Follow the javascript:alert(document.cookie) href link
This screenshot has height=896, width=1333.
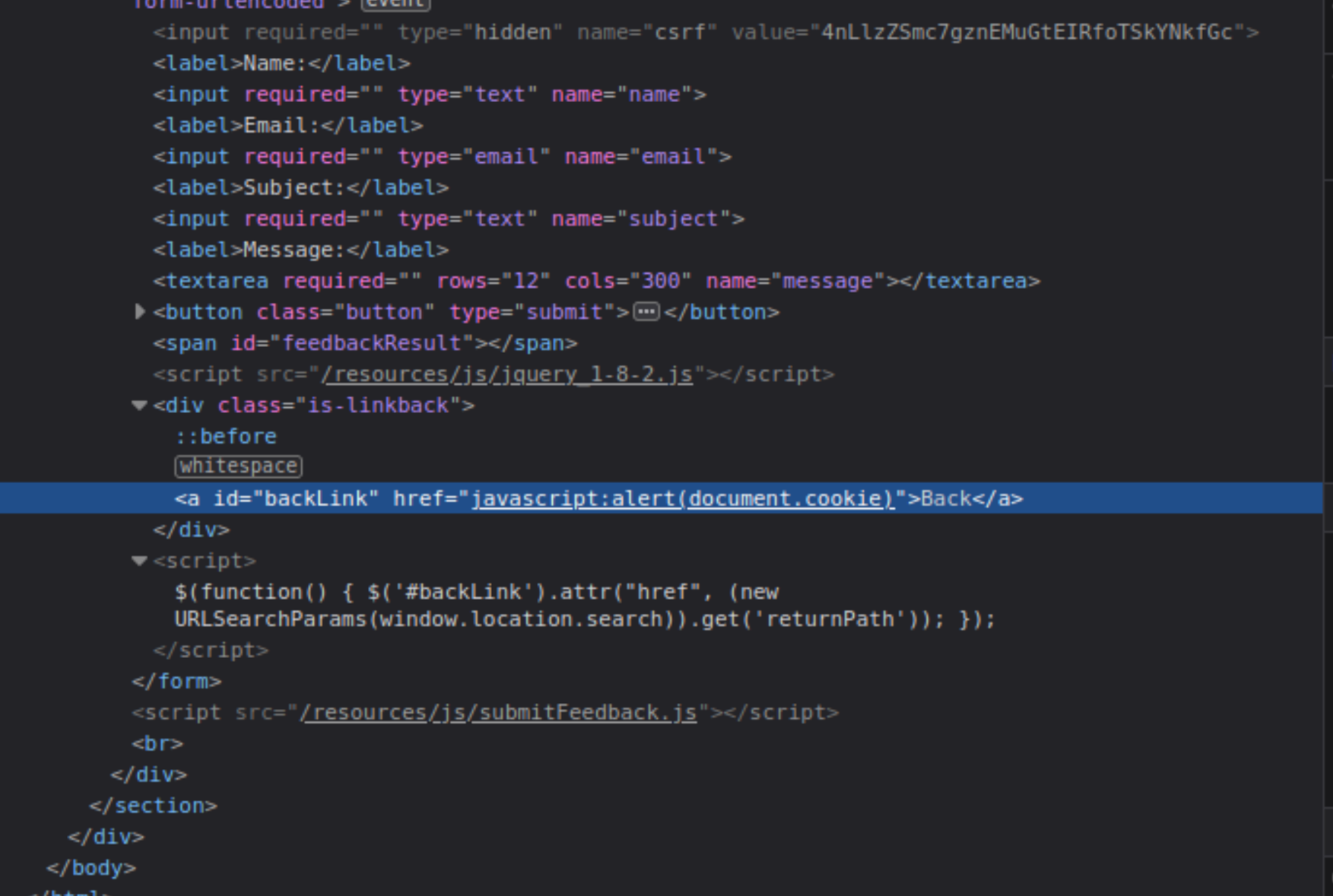click(x=683, y=499)
